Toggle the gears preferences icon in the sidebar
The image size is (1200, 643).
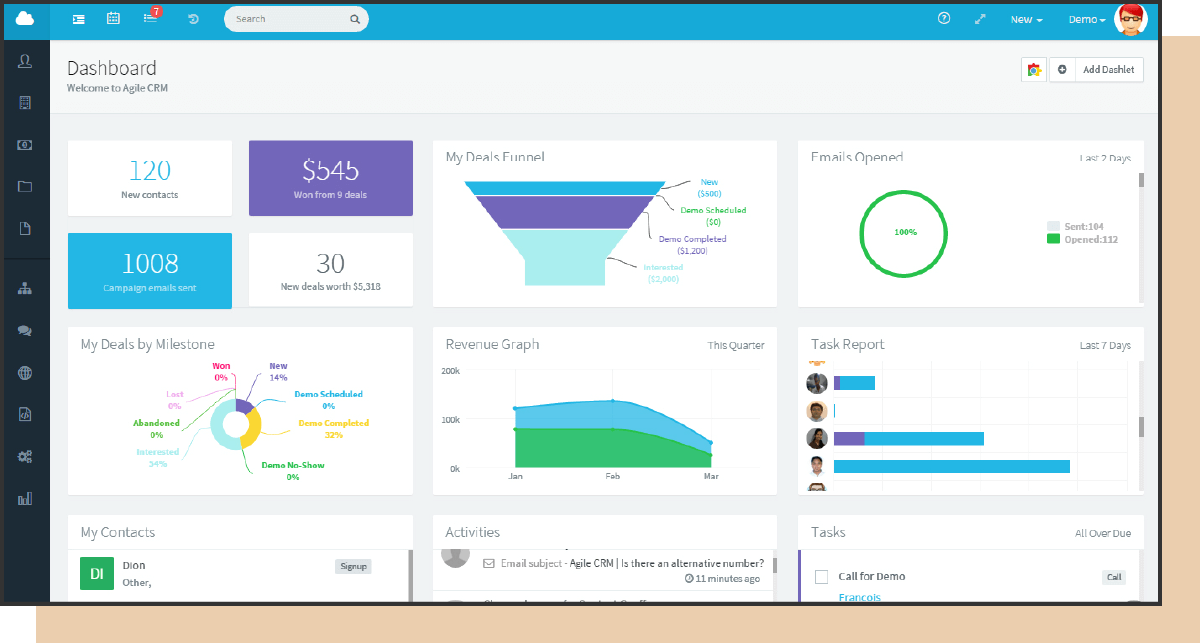click(25, 456)
